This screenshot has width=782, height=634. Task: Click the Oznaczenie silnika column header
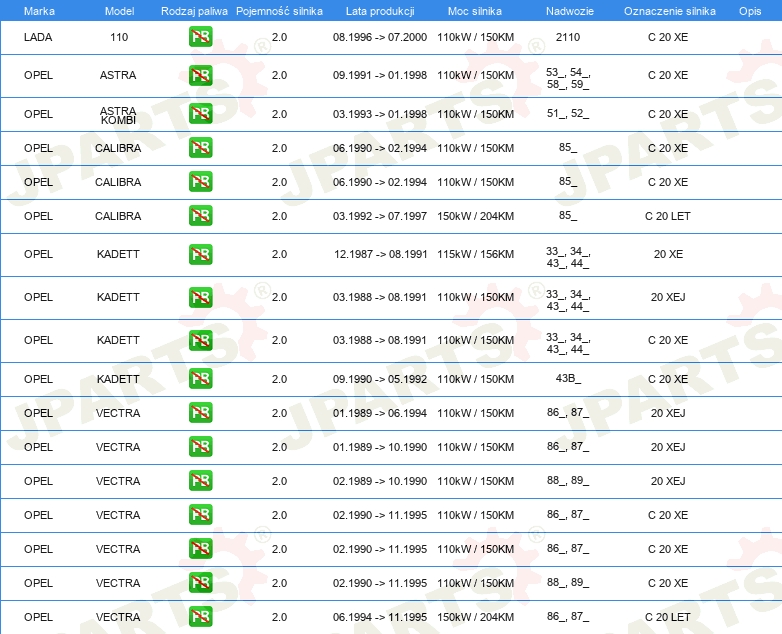pyautogui.click(x=669, y=11)
